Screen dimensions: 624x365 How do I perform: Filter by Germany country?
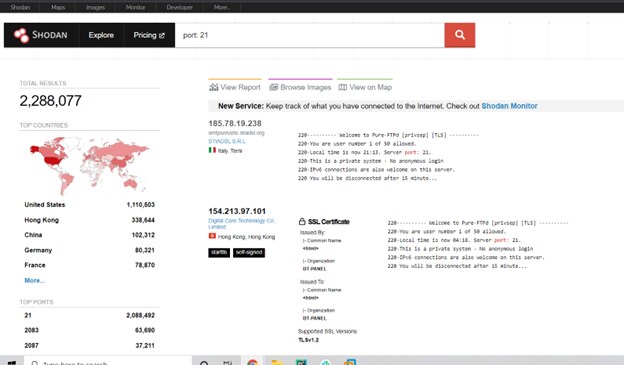coord(38,250)
